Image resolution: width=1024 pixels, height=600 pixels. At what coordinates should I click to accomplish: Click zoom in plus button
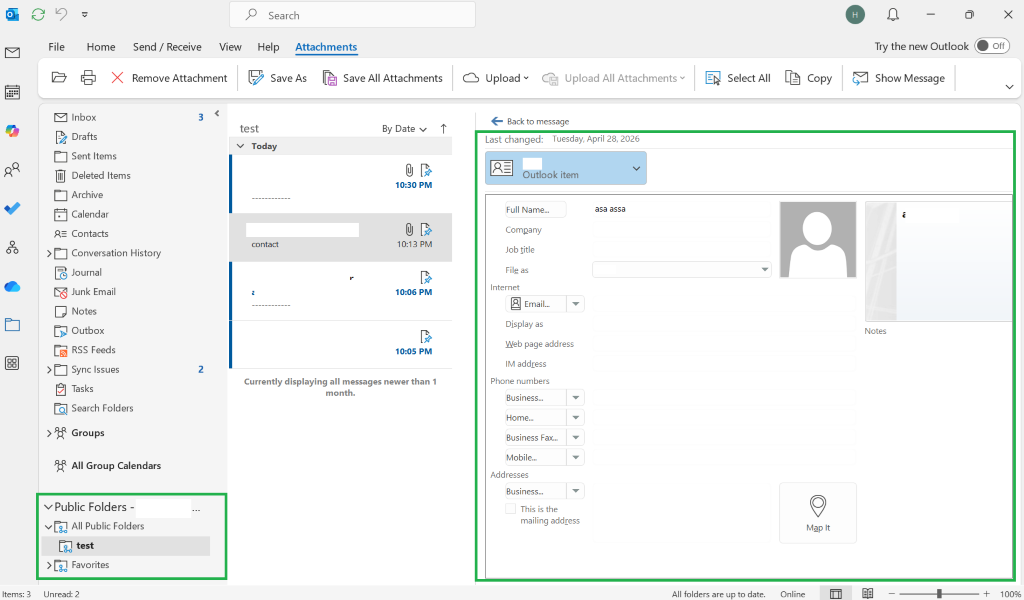[986, 593]
